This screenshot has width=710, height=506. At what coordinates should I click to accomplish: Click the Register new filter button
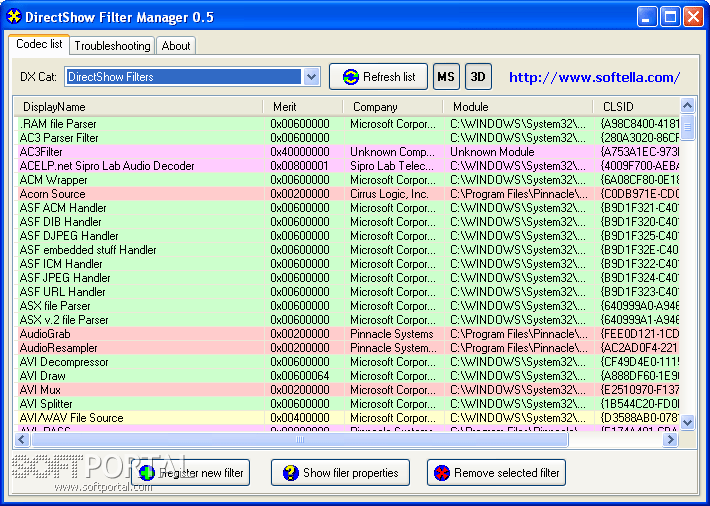click(191, 472)
